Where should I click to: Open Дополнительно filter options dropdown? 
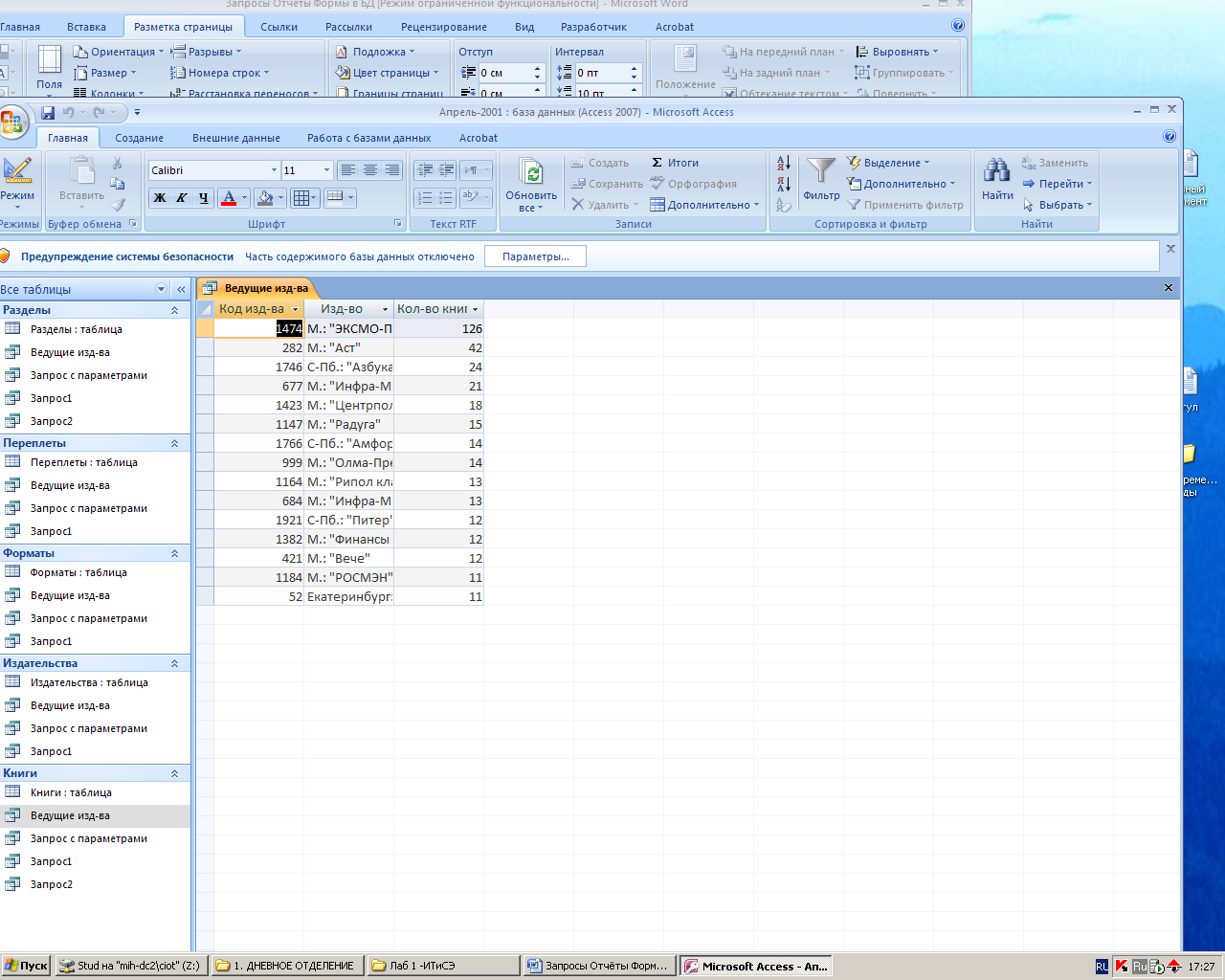pos(902,184)
